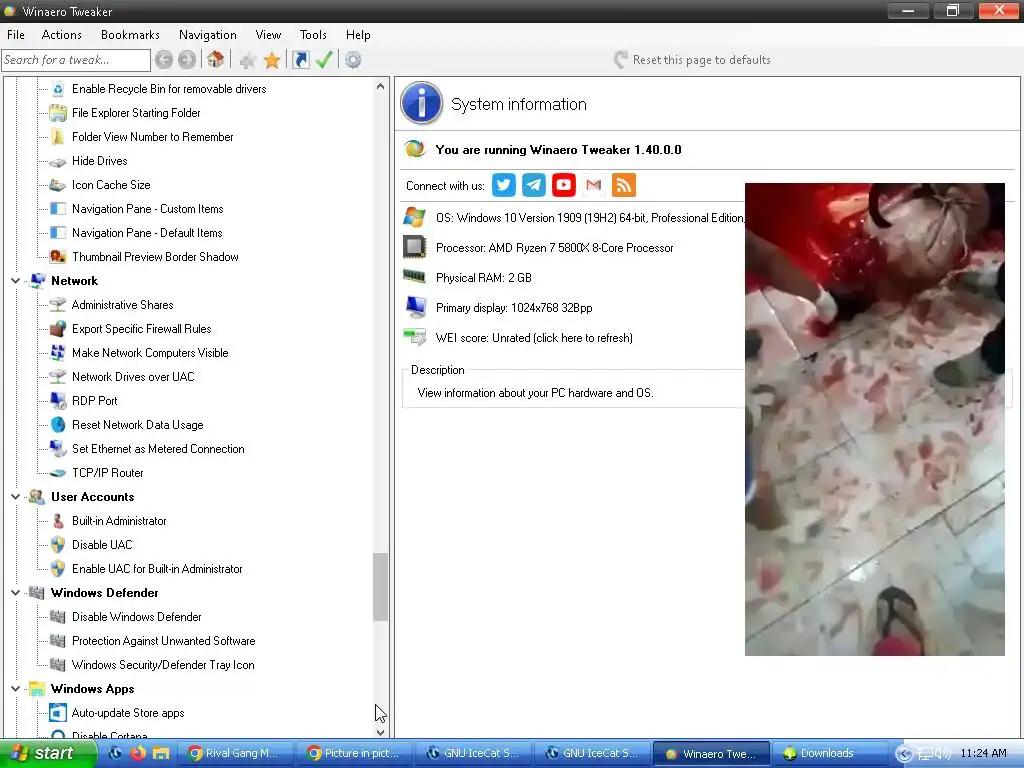
Task: Click the taskbar clock showing 11:24 AM
Action: [983, 754]
